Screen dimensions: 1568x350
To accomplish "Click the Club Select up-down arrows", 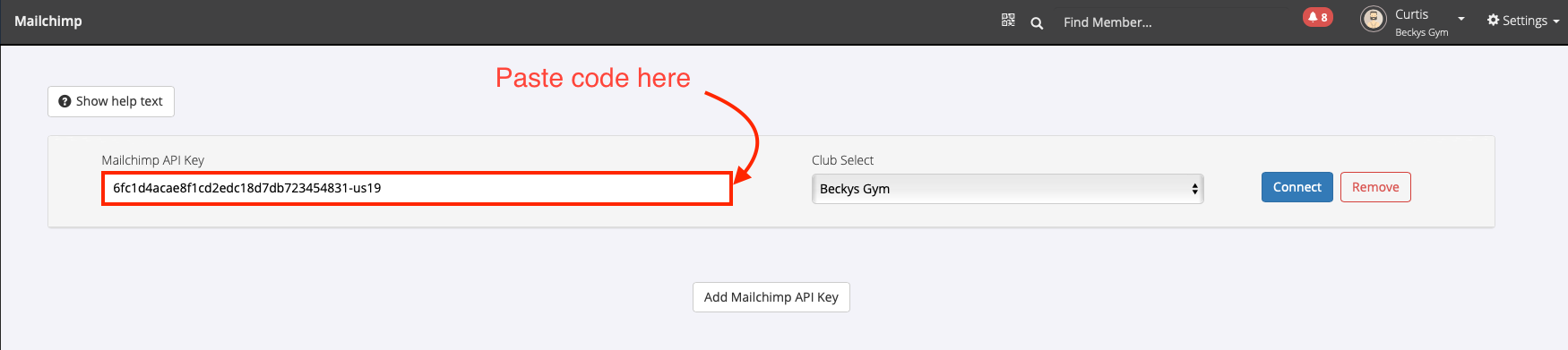I will (1194, 189).
